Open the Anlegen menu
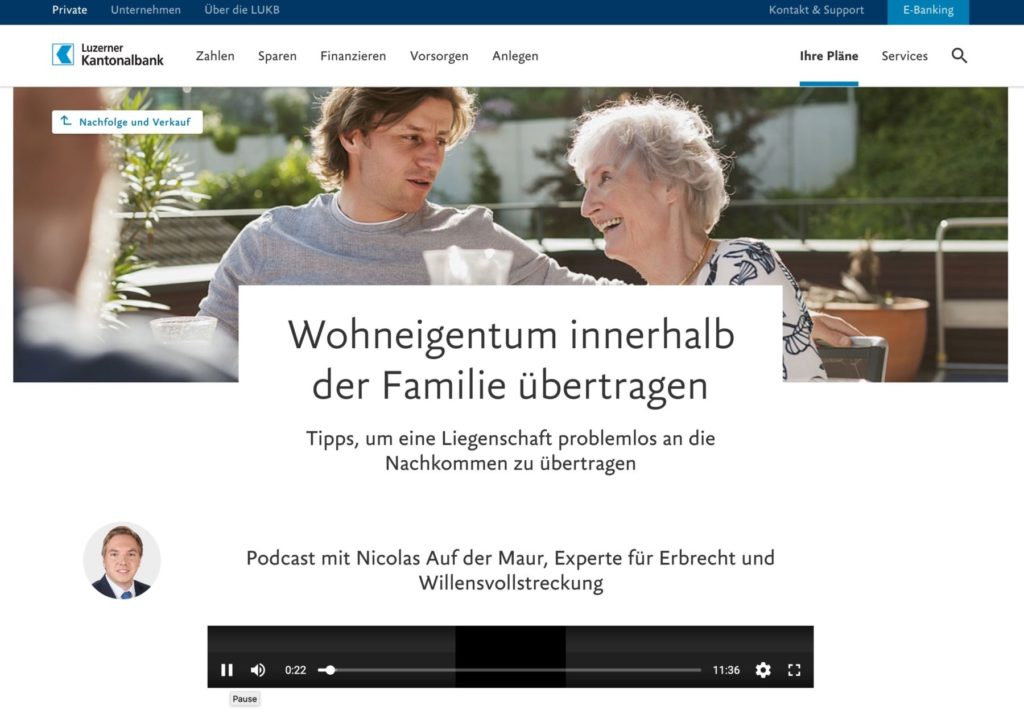The width and height of the screenshot is (1024, 726). coord(515,56)
